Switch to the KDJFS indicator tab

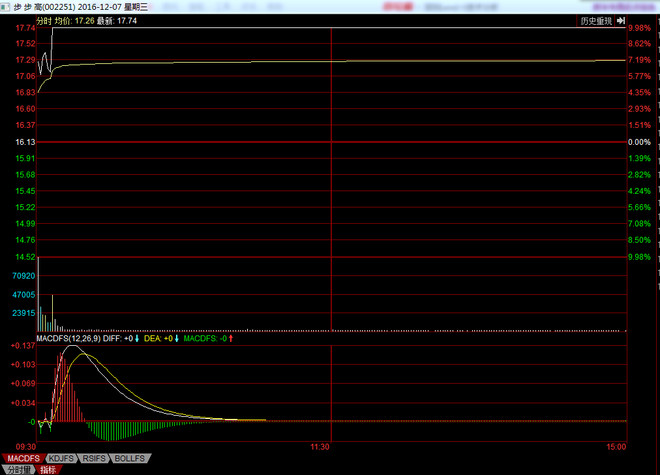63,458
